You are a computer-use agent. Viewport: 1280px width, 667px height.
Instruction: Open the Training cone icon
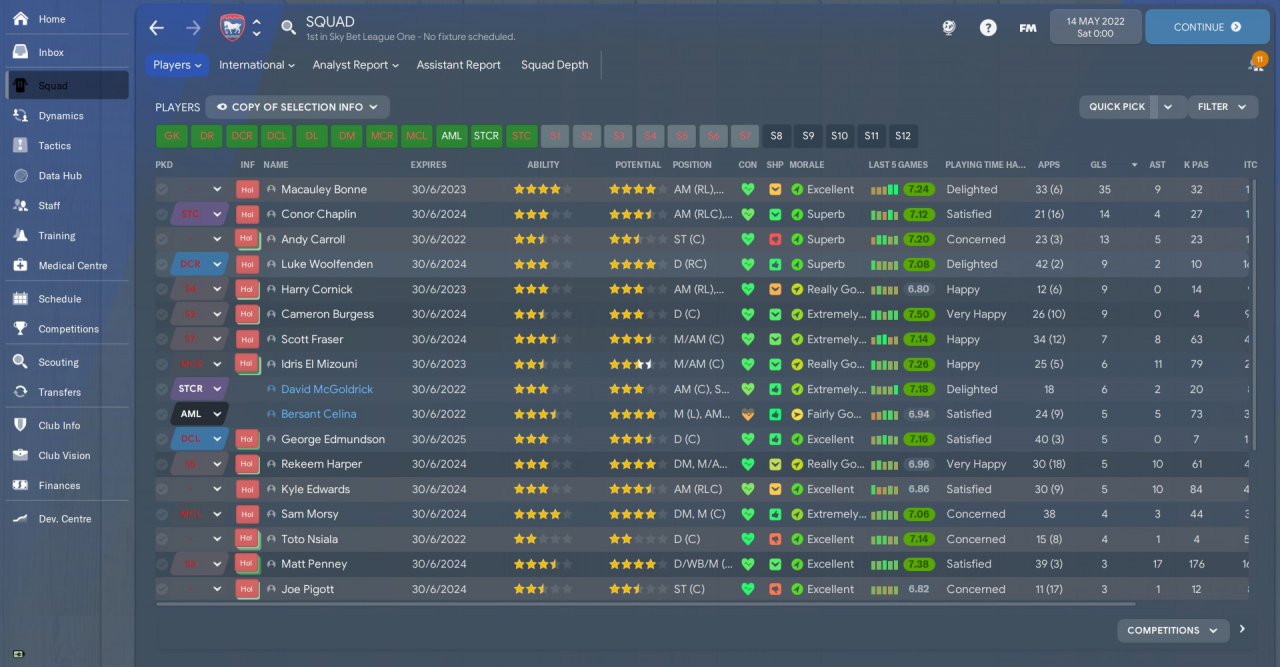[20, 236]
